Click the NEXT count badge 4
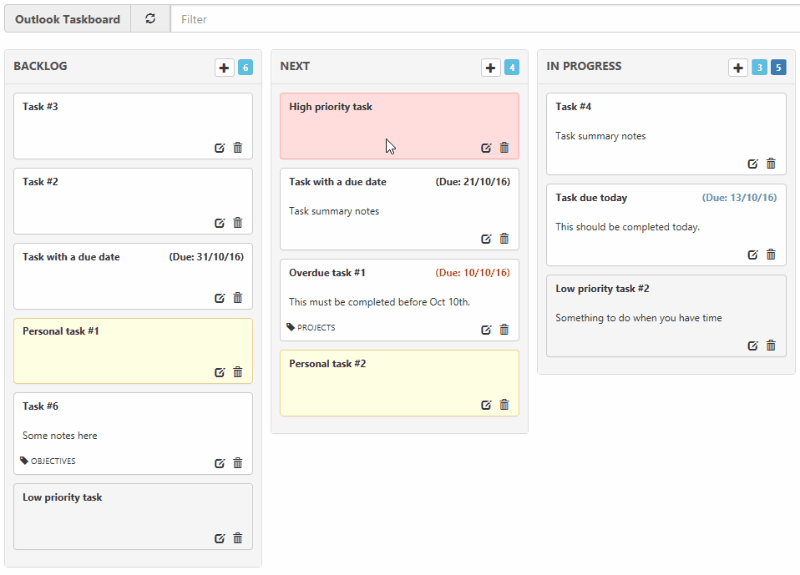 tap(512, 67)
